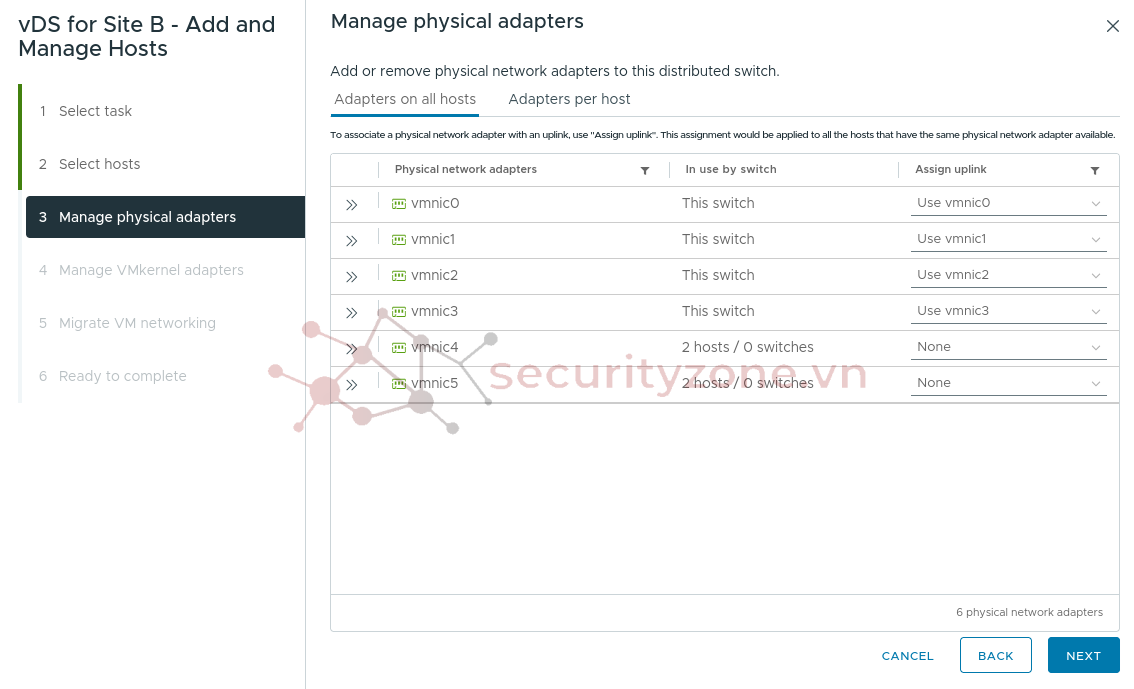Filter the Physical network adapters column
This screenshot has height=689, width=1134.
pos(645,171)
